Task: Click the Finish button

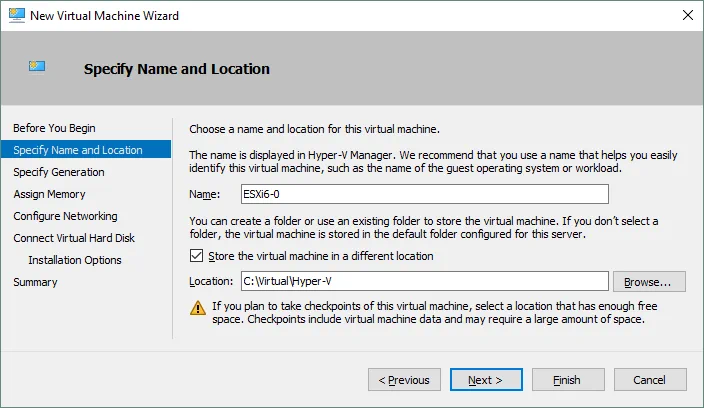Action: [x=568, y=380]
